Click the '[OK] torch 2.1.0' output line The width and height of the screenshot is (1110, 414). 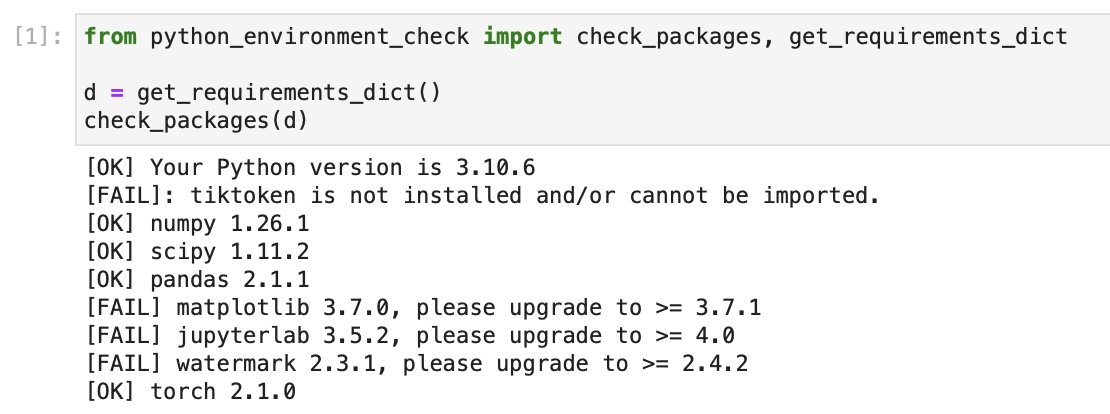point(191,391)
